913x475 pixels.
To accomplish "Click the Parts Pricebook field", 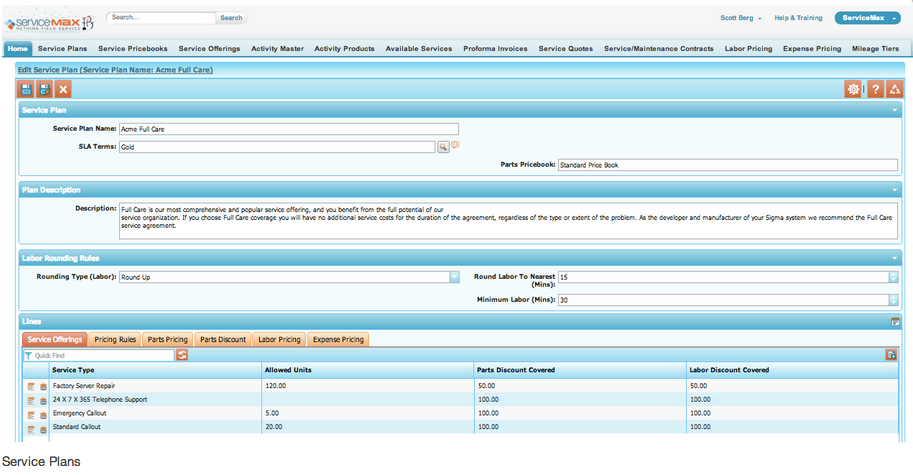I will [728, 165].
